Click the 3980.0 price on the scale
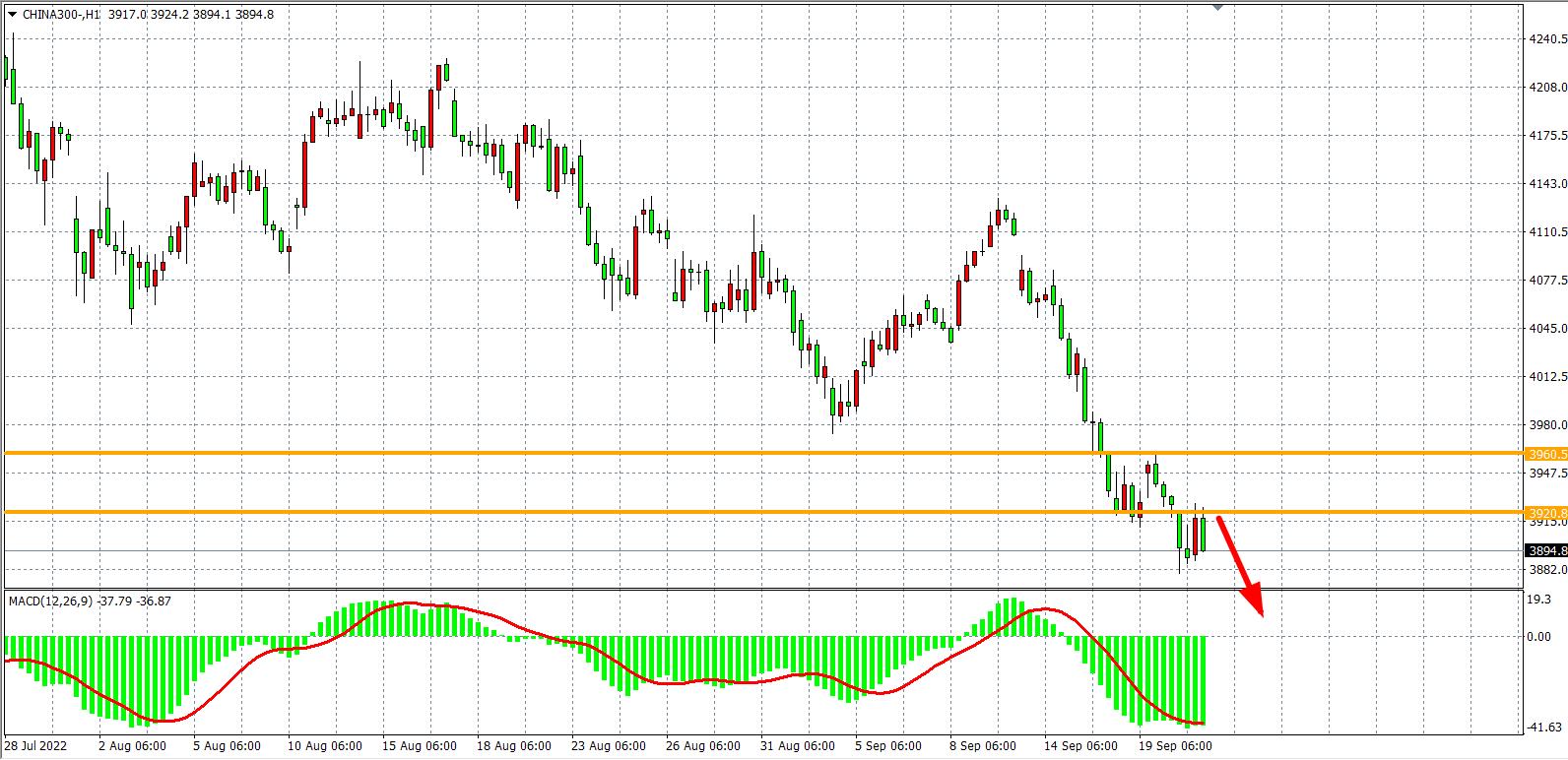The width and height of the screenshot is (1568, 760). pos(1546,425)
